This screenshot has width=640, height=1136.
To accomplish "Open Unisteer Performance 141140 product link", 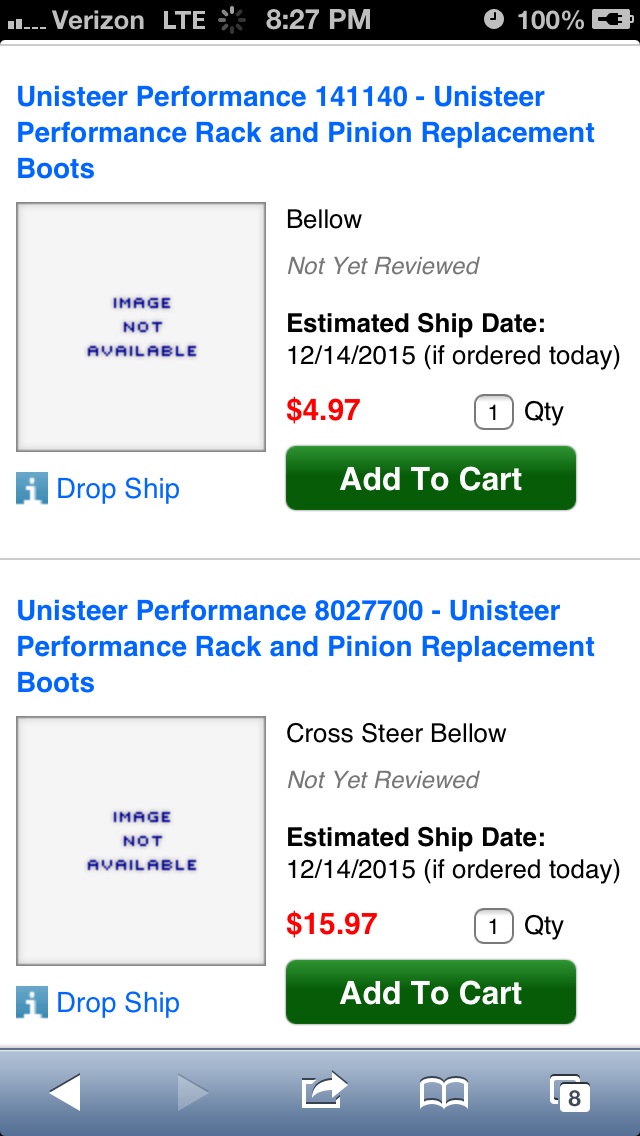I will (306, 133).
